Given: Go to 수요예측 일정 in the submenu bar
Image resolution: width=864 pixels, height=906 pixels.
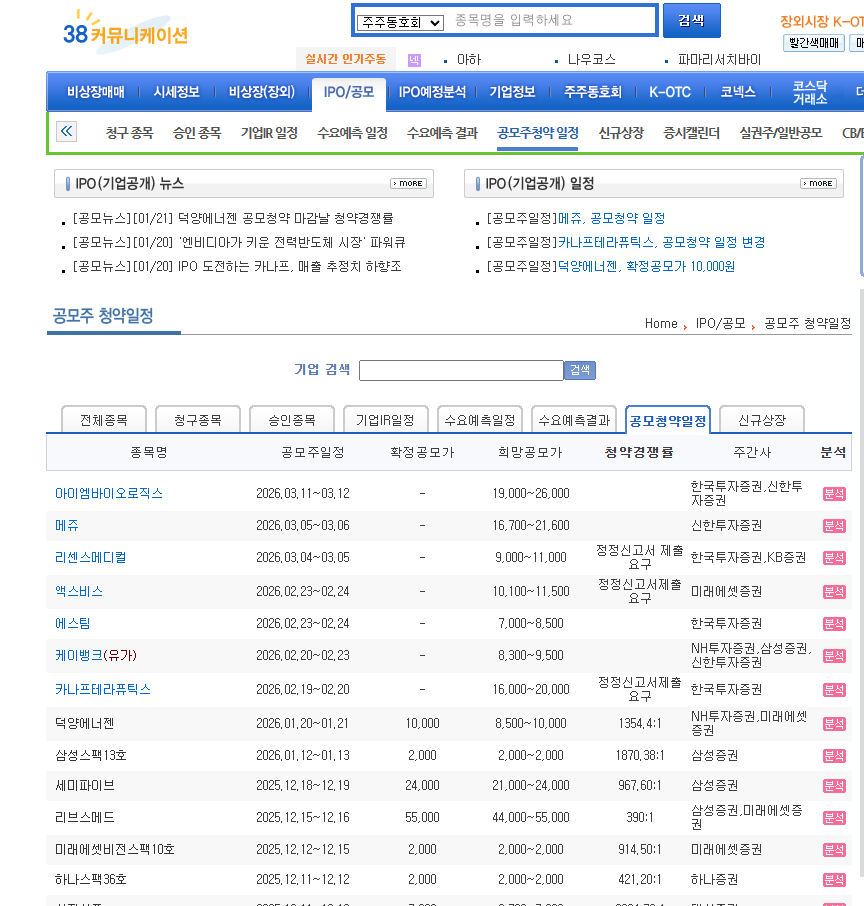Looking at the screenshot, I should (x=353, y=133).
